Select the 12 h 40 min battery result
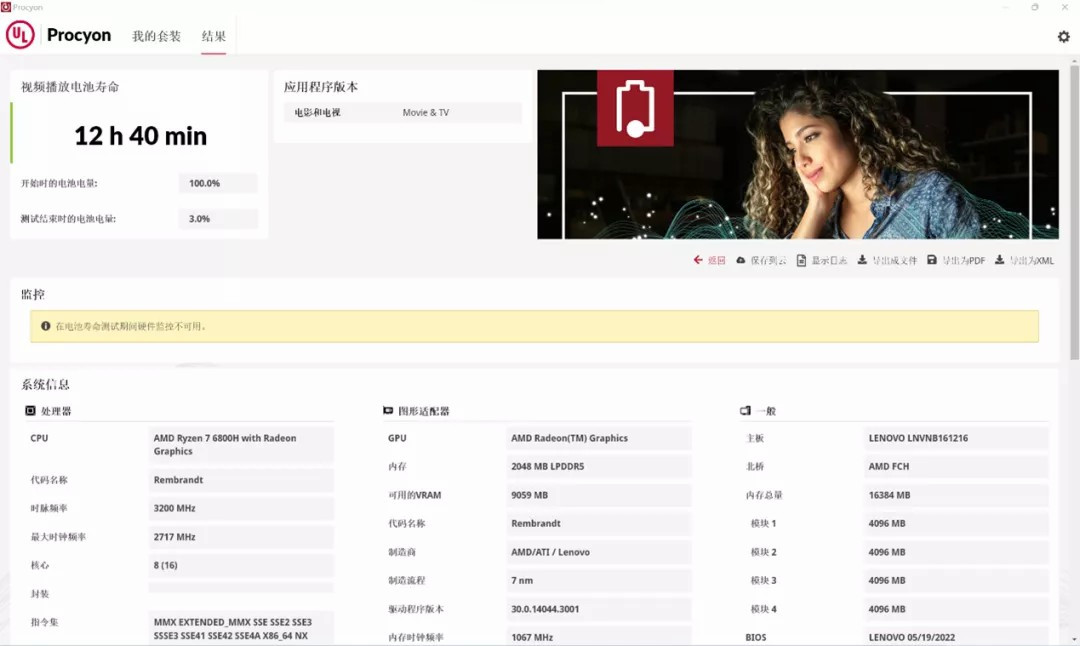Image resolution: width=1080 pixels, height=646 pixels. coord(141,136)
